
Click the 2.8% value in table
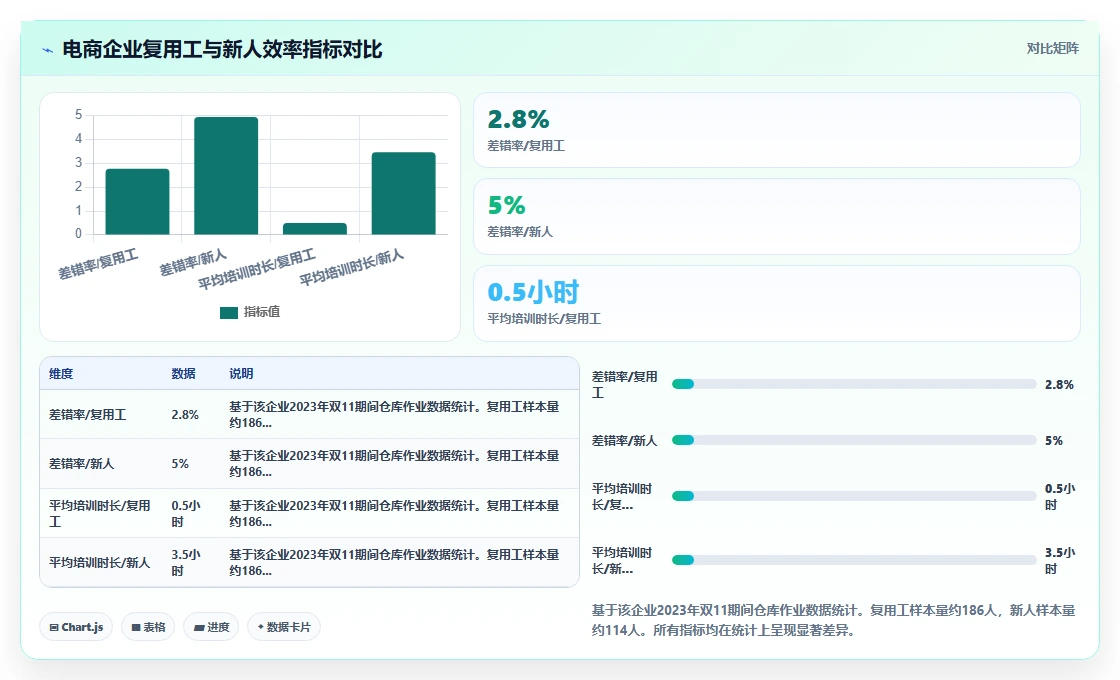(185, 414)
